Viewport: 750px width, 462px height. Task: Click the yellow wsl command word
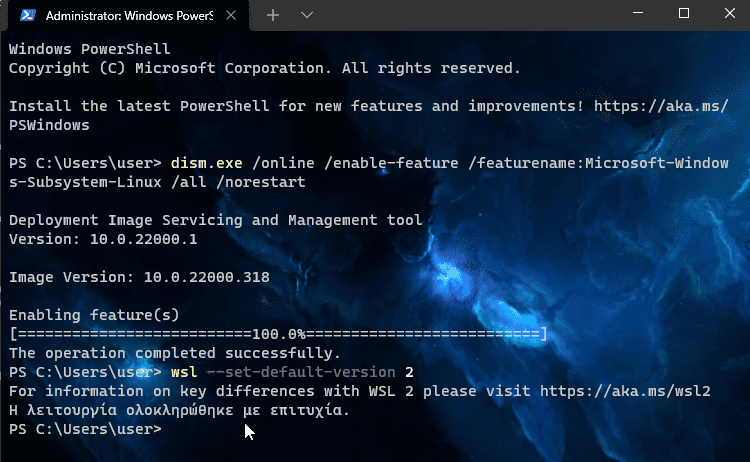[184, 372]
